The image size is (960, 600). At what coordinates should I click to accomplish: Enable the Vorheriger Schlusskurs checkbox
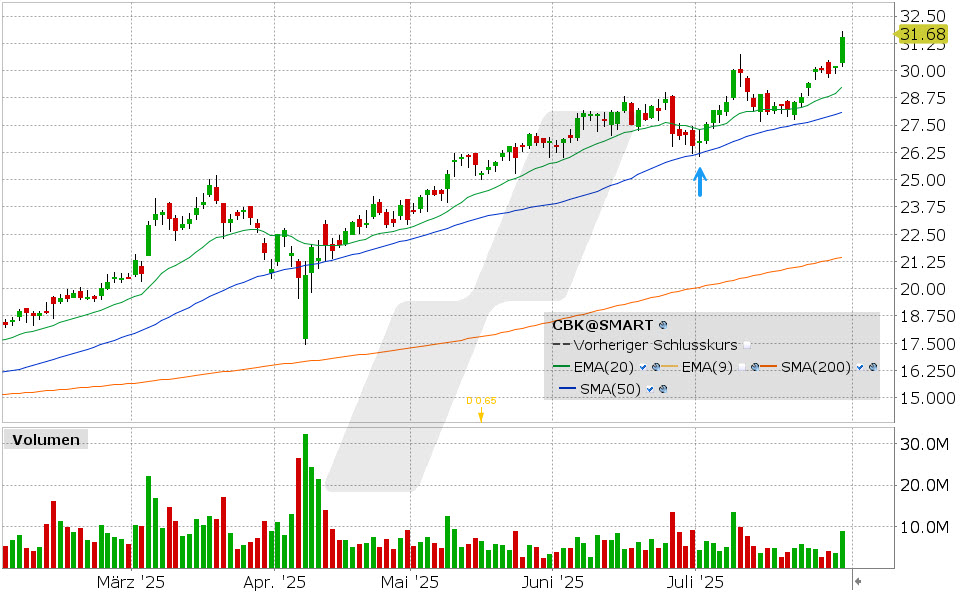746,345
